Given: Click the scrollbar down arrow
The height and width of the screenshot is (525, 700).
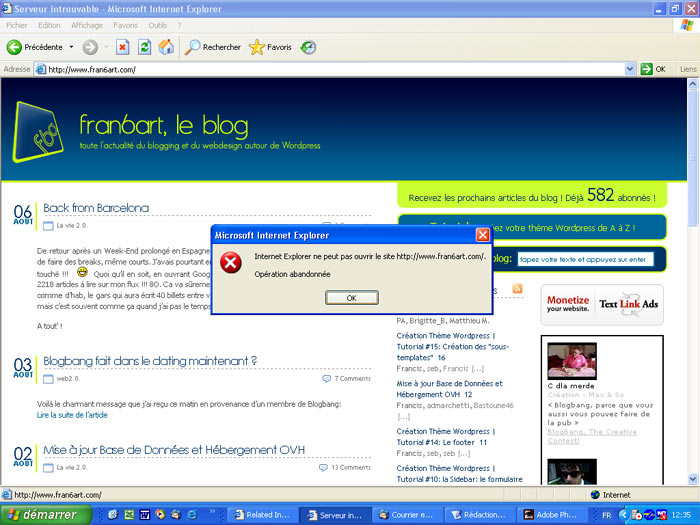Looking at the screenshot, I should pyautogui.click(x=692, y=479).
